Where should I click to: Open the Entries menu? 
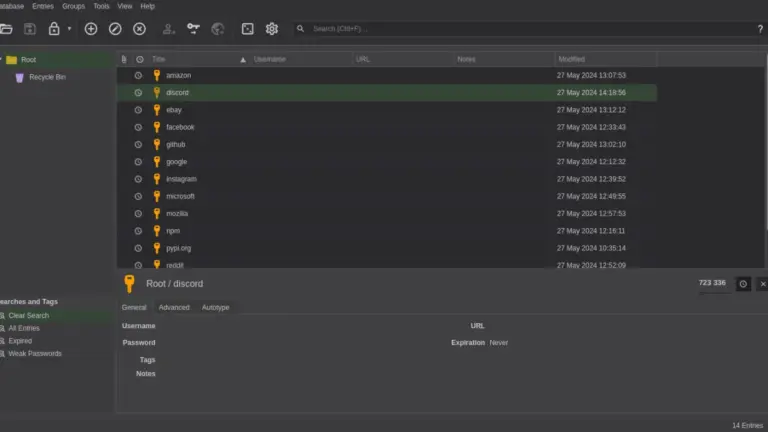[43, 6]
